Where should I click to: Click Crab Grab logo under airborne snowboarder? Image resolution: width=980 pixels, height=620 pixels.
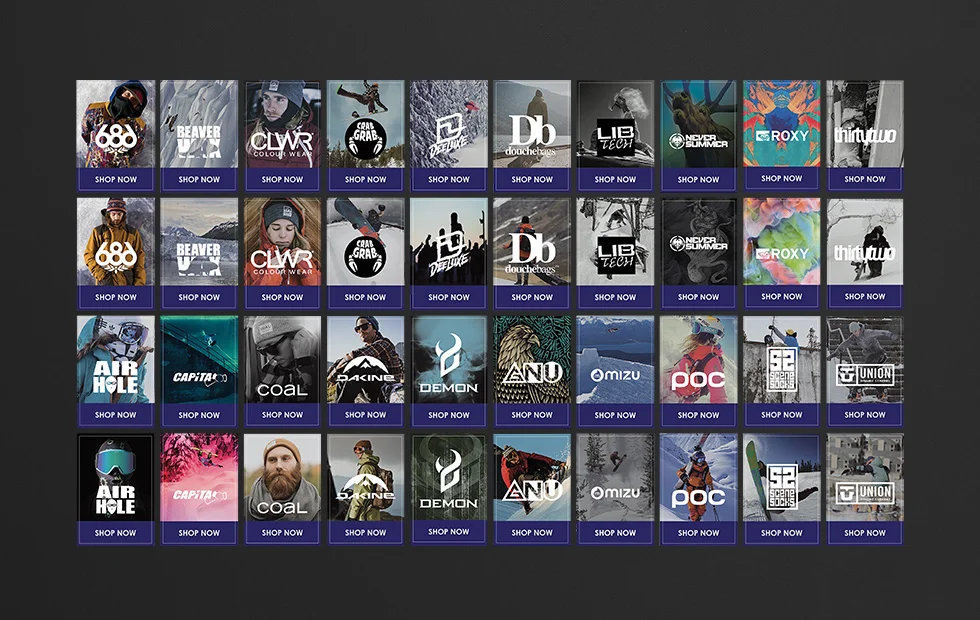[x=365, y=139]
